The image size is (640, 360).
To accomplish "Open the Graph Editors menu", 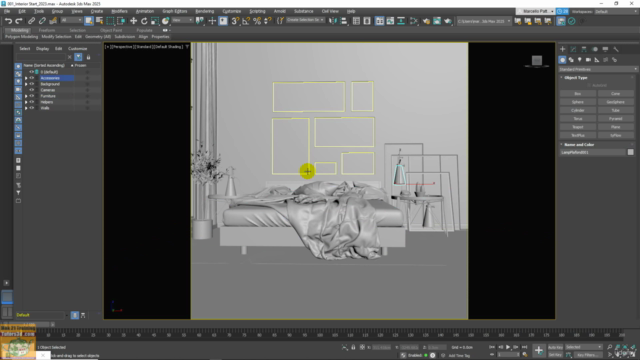I will (x=175, y=11).
